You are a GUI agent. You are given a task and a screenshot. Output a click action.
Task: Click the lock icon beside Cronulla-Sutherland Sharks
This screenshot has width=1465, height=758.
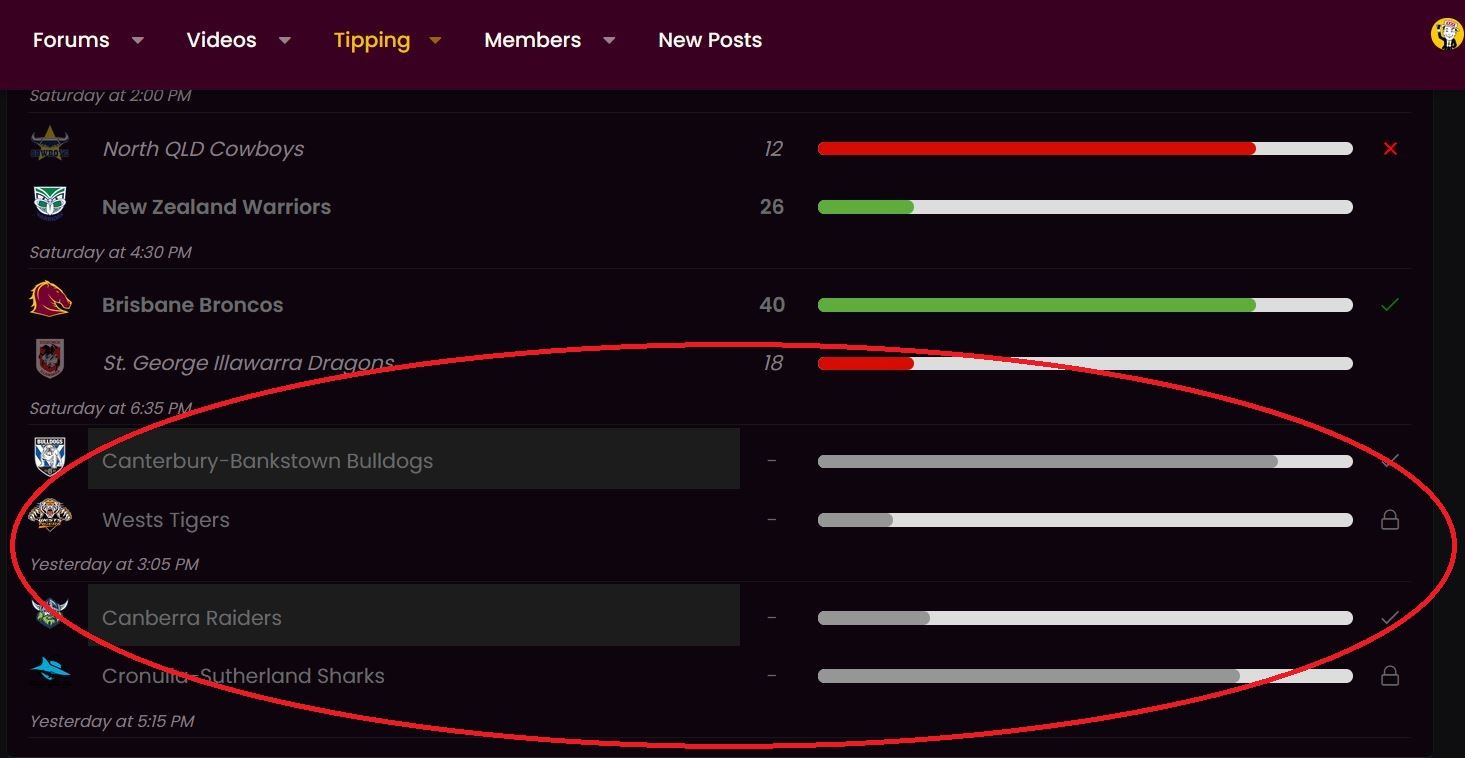[x=1389, y=676]
